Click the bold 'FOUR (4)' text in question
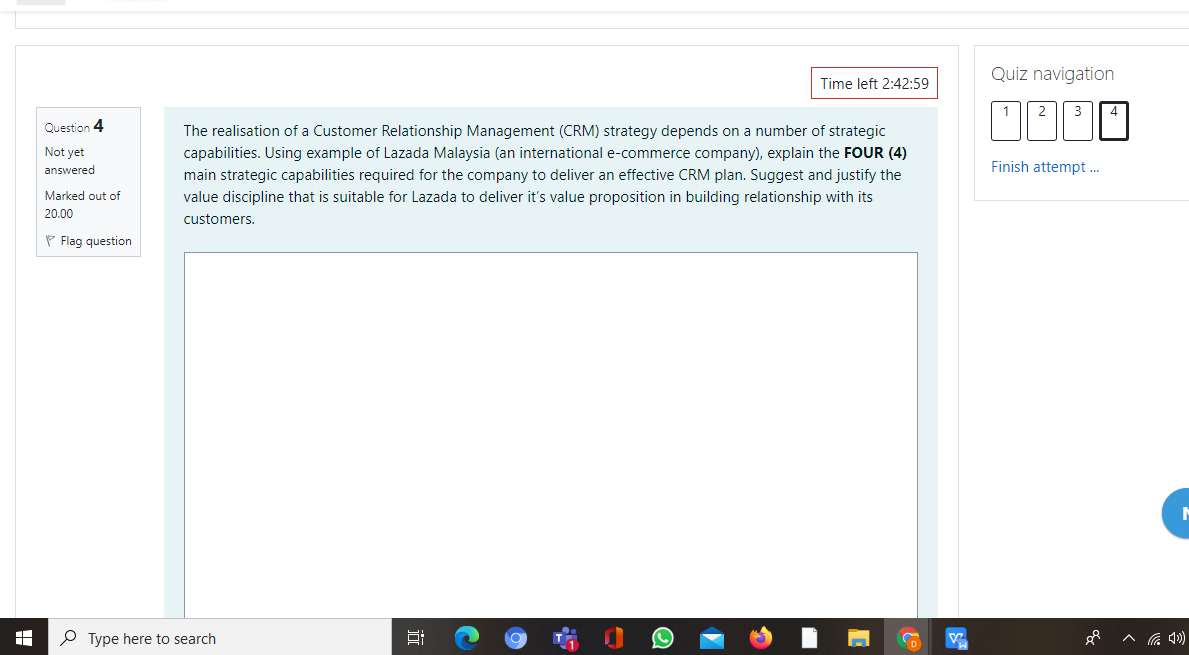This screenshot has height=655, width=1189. 875,153
